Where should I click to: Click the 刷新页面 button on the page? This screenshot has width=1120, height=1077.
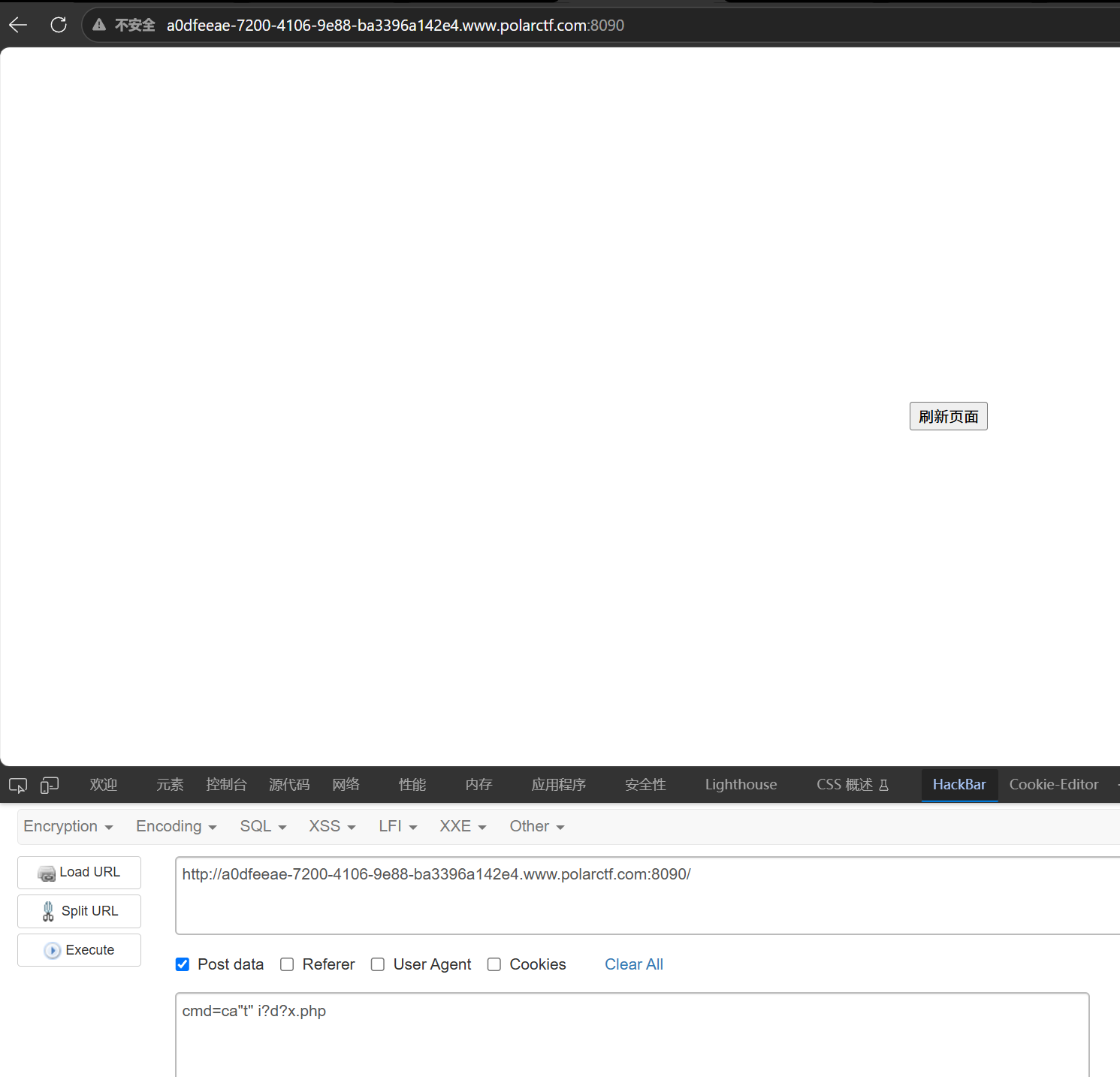[x=948, y=416]
